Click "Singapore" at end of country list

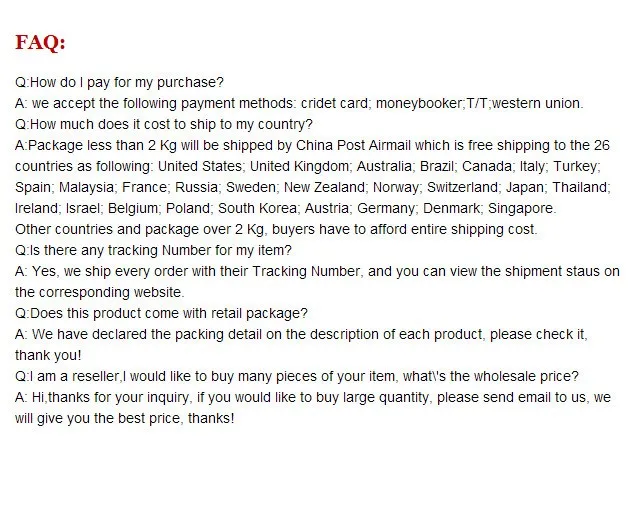click(520, 208)
